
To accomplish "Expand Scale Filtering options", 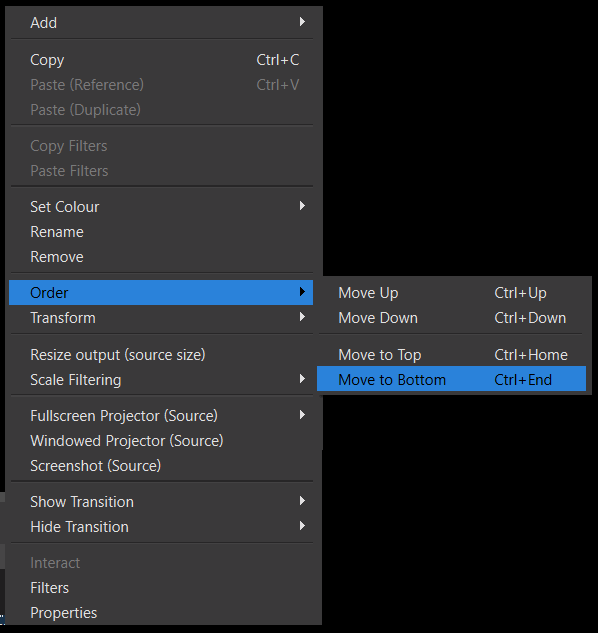I will click(161, 380).
